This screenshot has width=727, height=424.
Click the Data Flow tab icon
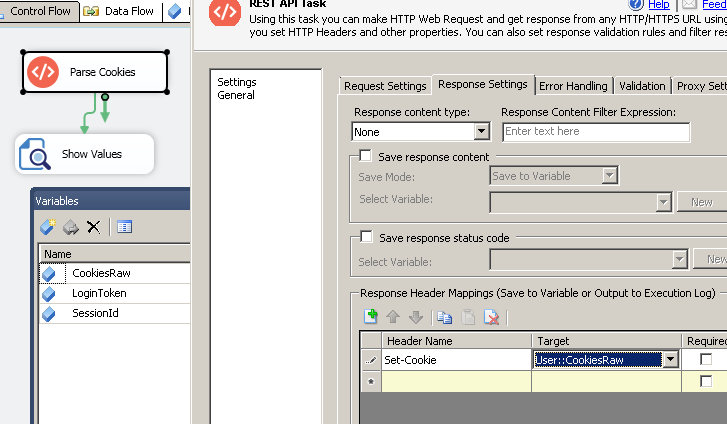pyautogui.click(x=91, y=11)
